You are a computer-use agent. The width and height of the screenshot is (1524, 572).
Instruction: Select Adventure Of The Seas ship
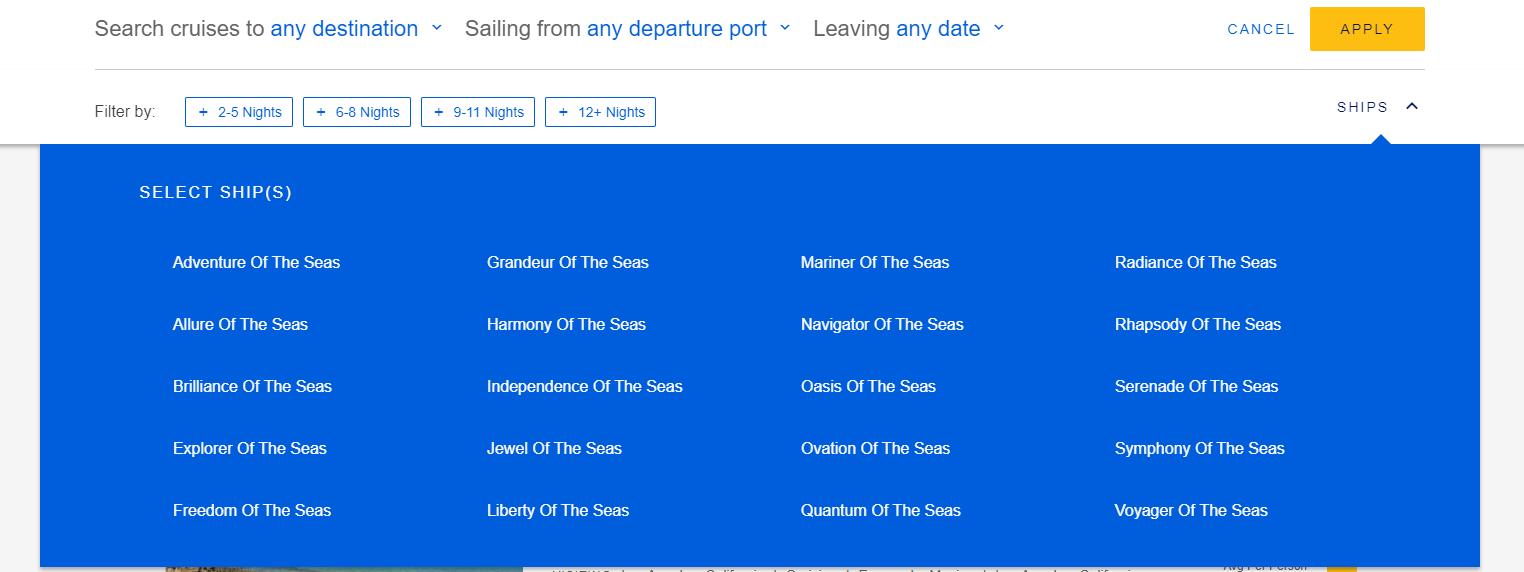(x=256, y=262)
